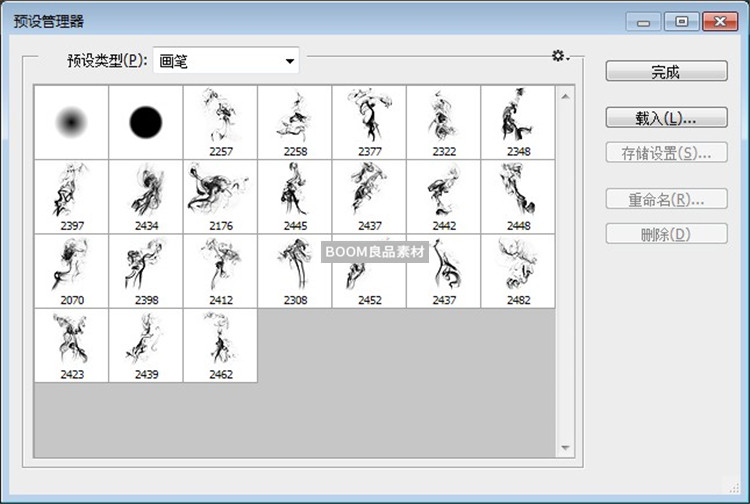
Task: Pick brush preset 2423
Action: click(71, 345)
